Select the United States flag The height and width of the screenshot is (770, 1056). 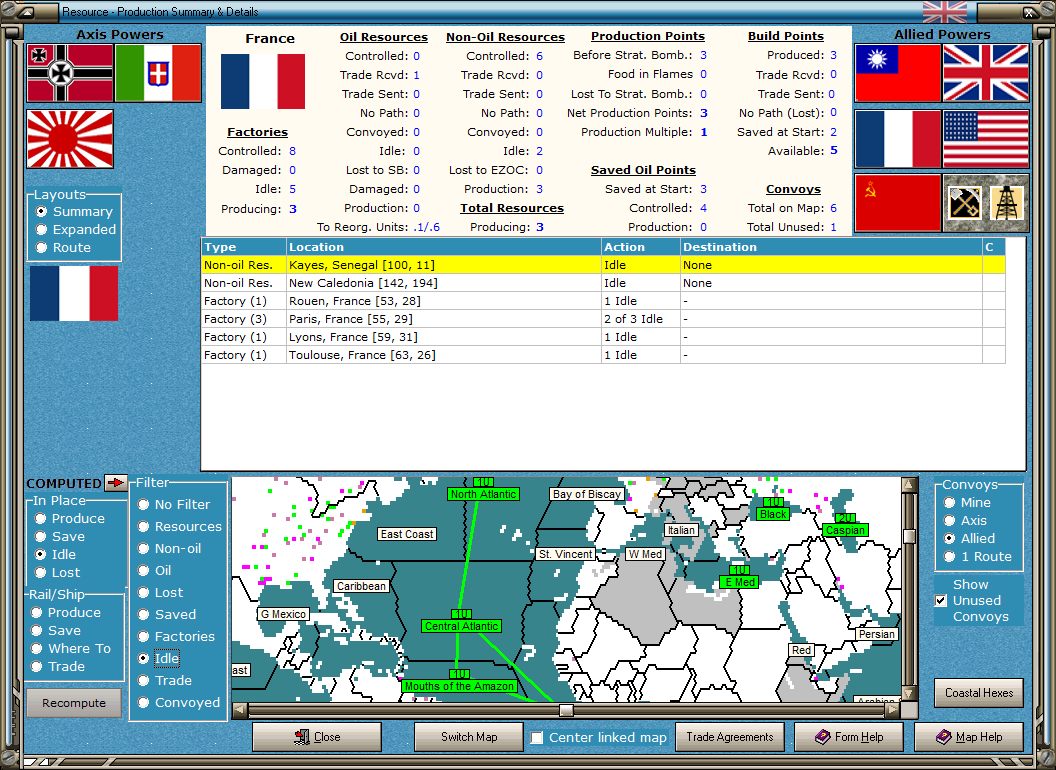(986, 139)
